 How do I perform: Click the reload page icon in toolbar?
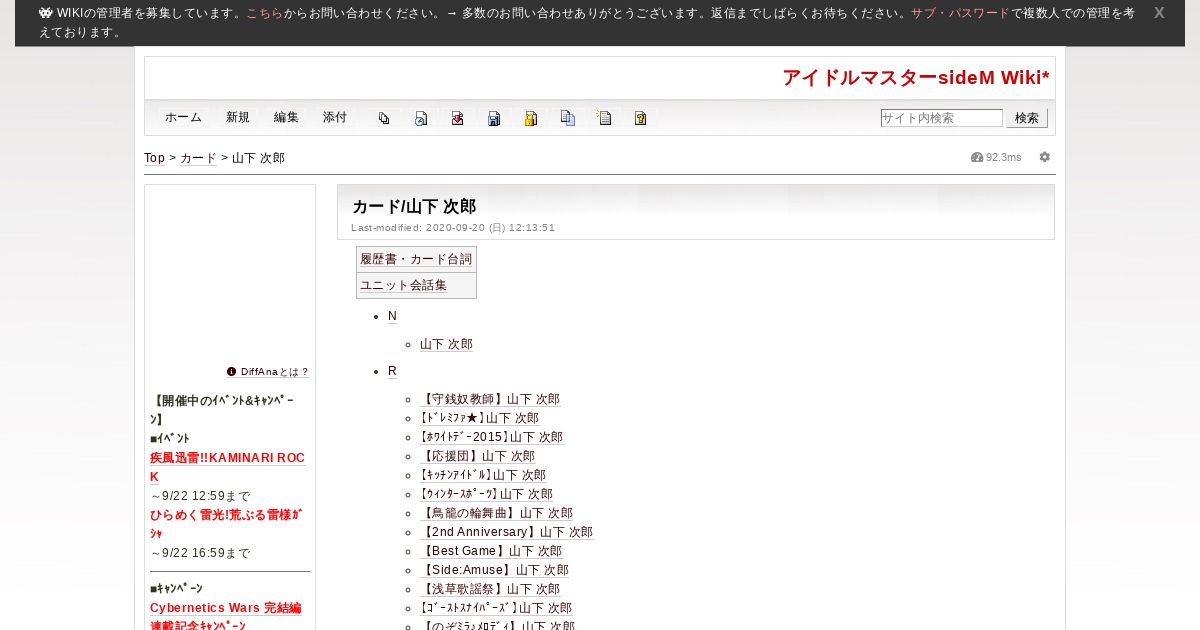tap(421, 118)
